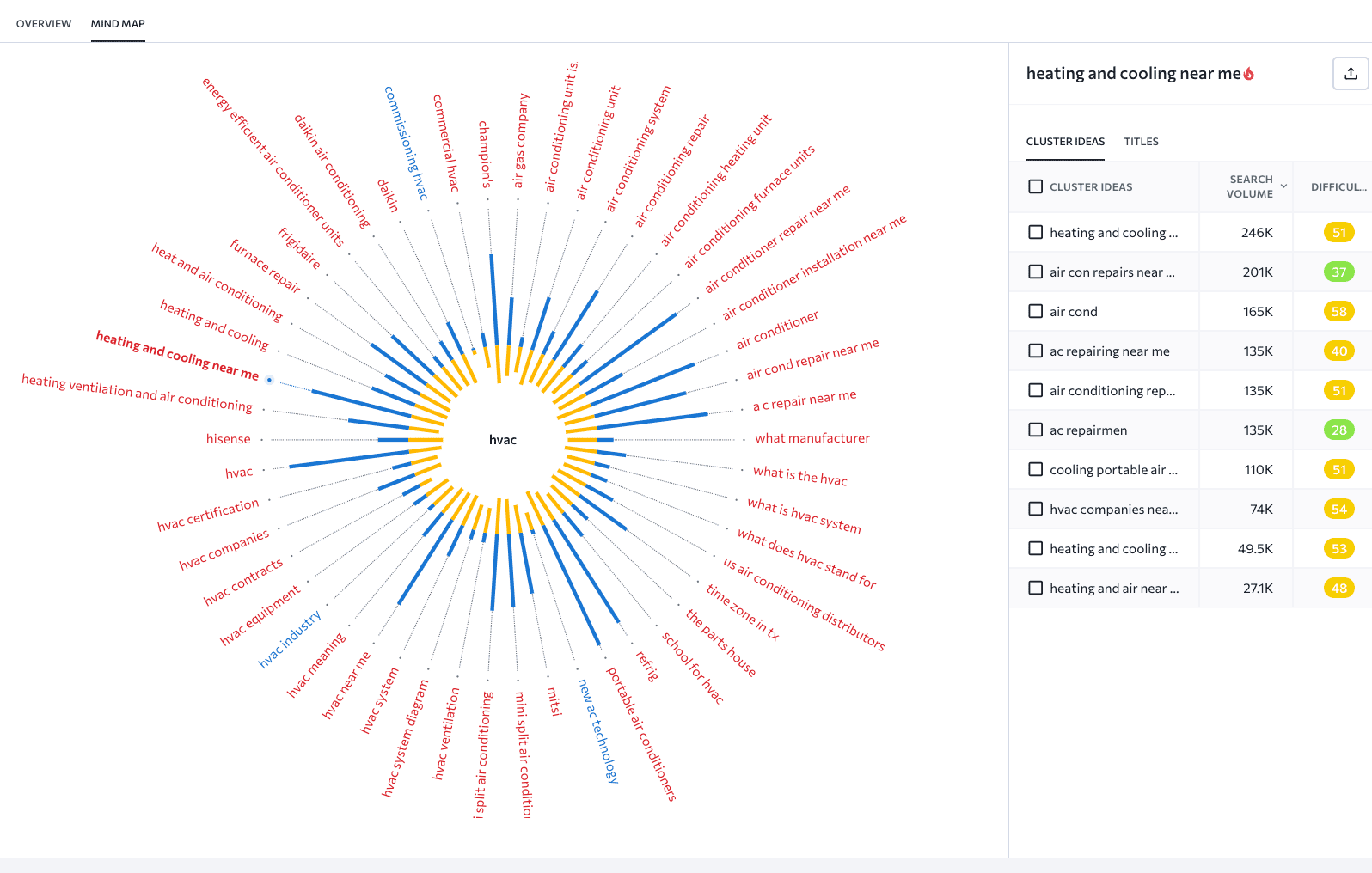The image size is (1372, 873).
Task: Open 'hvac companies' branch on mind map
Action: [x=224, y=549]
